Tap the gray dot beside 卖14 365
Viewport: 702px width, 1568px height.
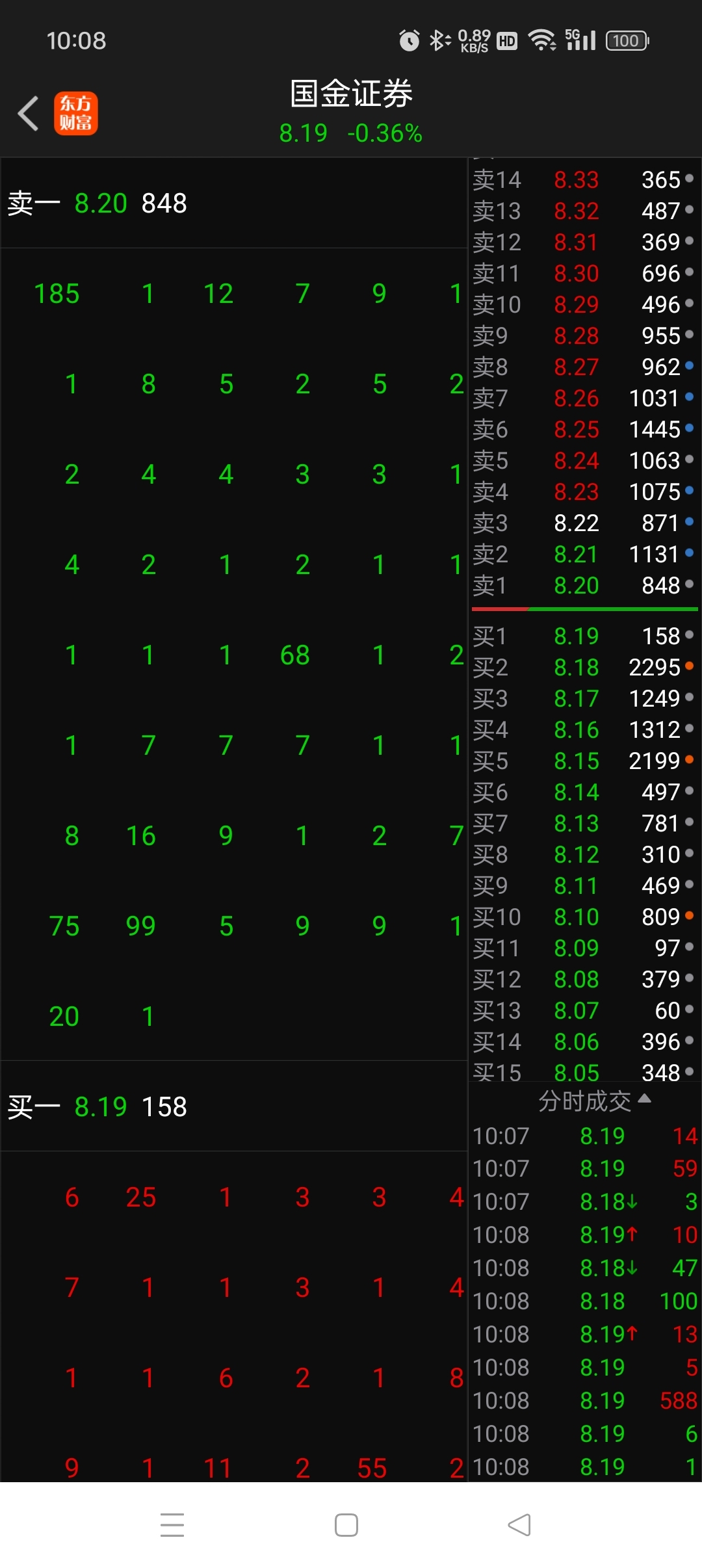(x=689, y=178)
